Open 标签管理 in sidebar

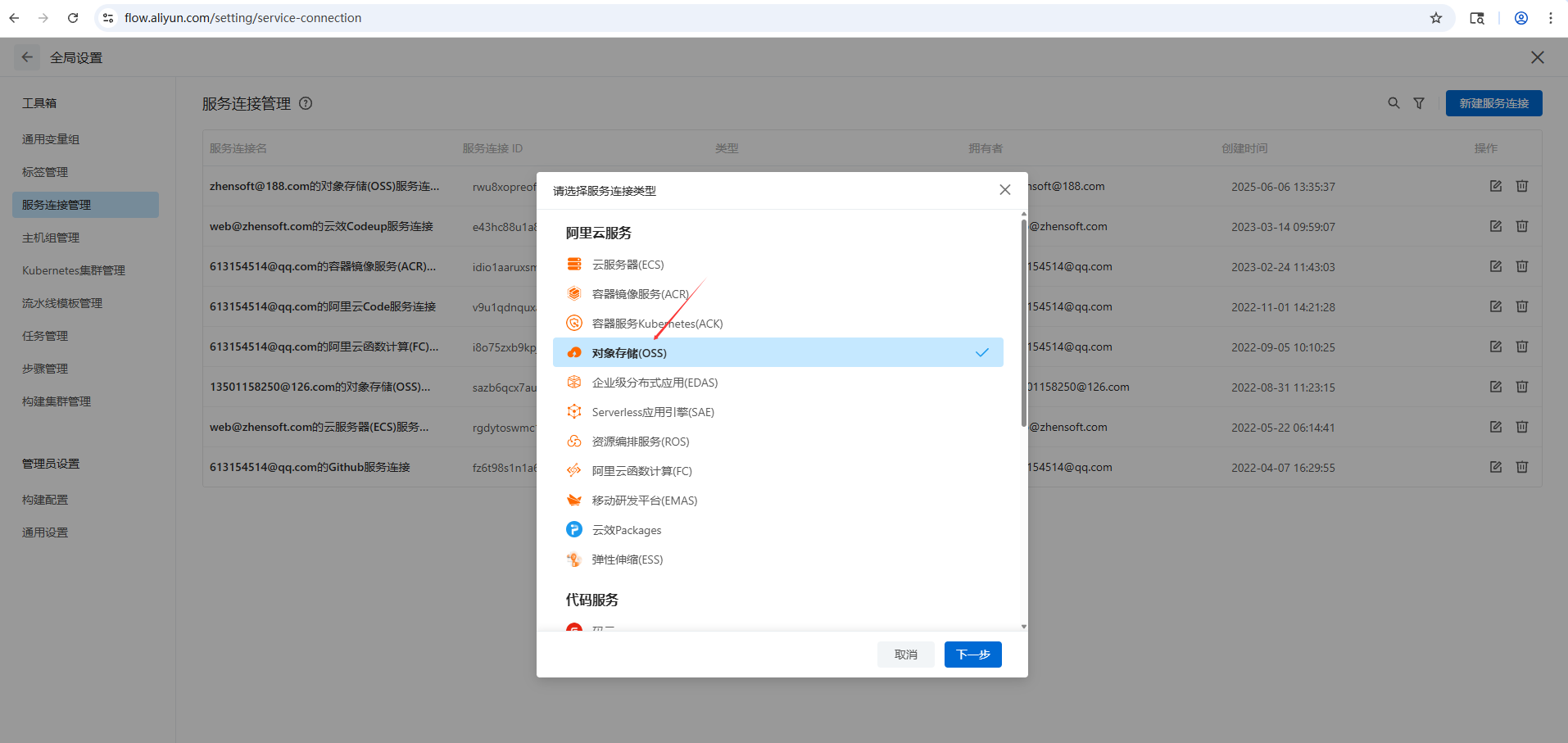tap(45, 172)
